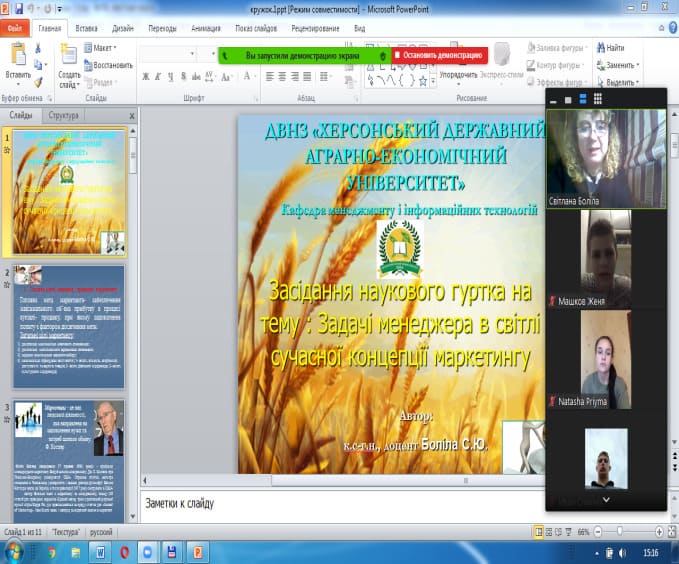Viewport: 679px width, 564px height.
Task: Switch to the Структура outline tab
Action: pyautogui.click(x=63, y=115)
